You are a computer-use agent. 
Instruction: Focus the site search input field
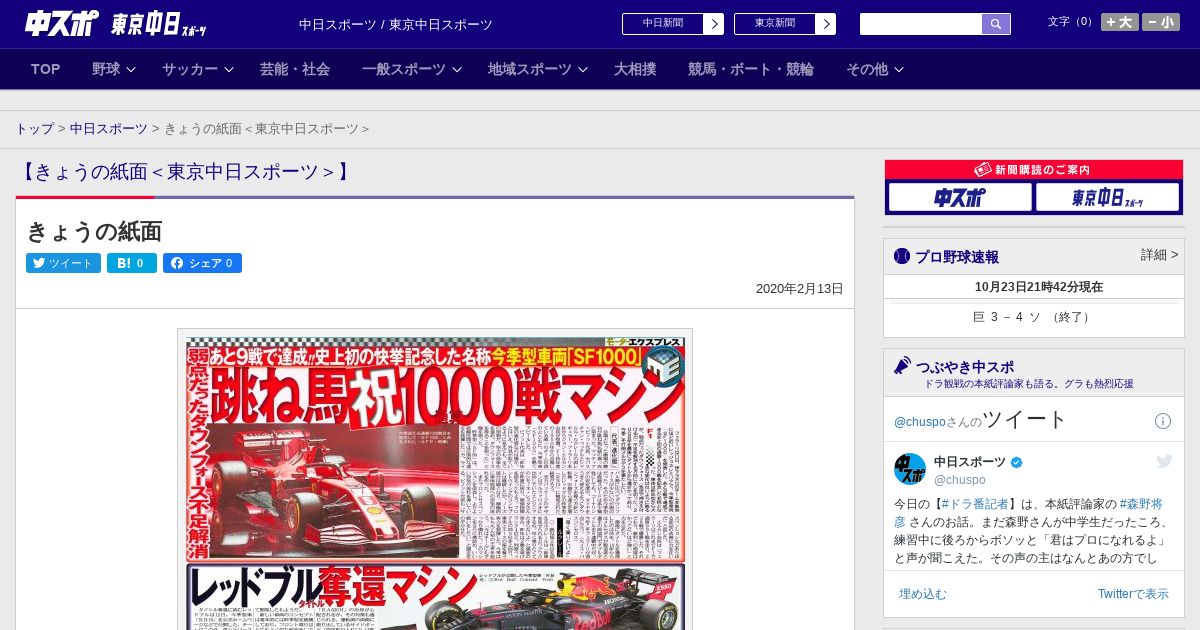tap(921, 24)
